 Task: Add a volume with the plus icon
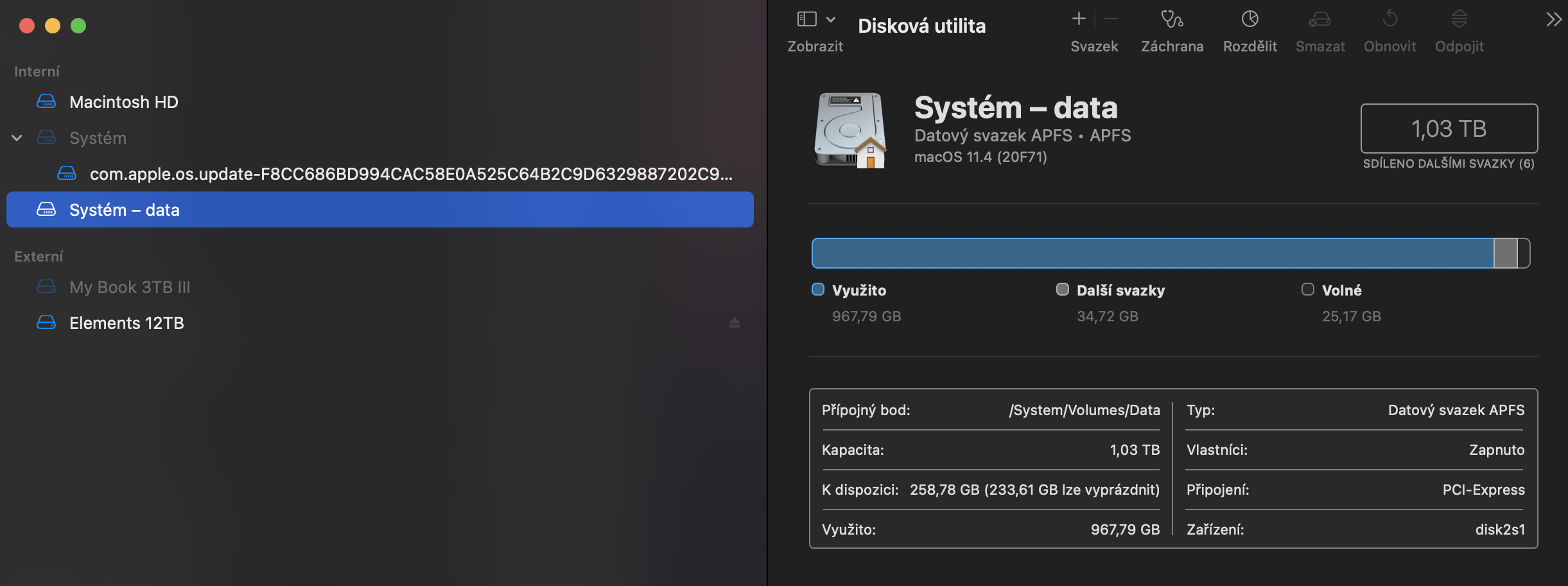coord(1079,19)
